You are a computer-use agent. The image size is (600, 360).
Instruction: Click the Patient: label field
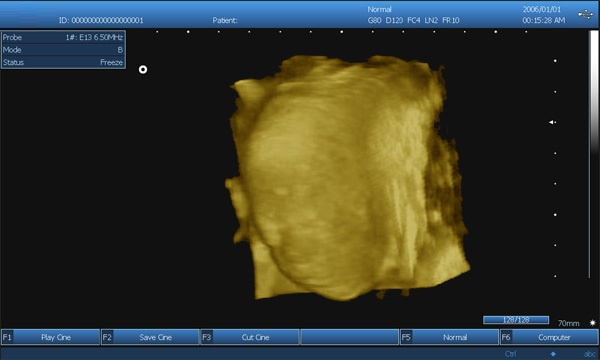(x=225, y=20)
